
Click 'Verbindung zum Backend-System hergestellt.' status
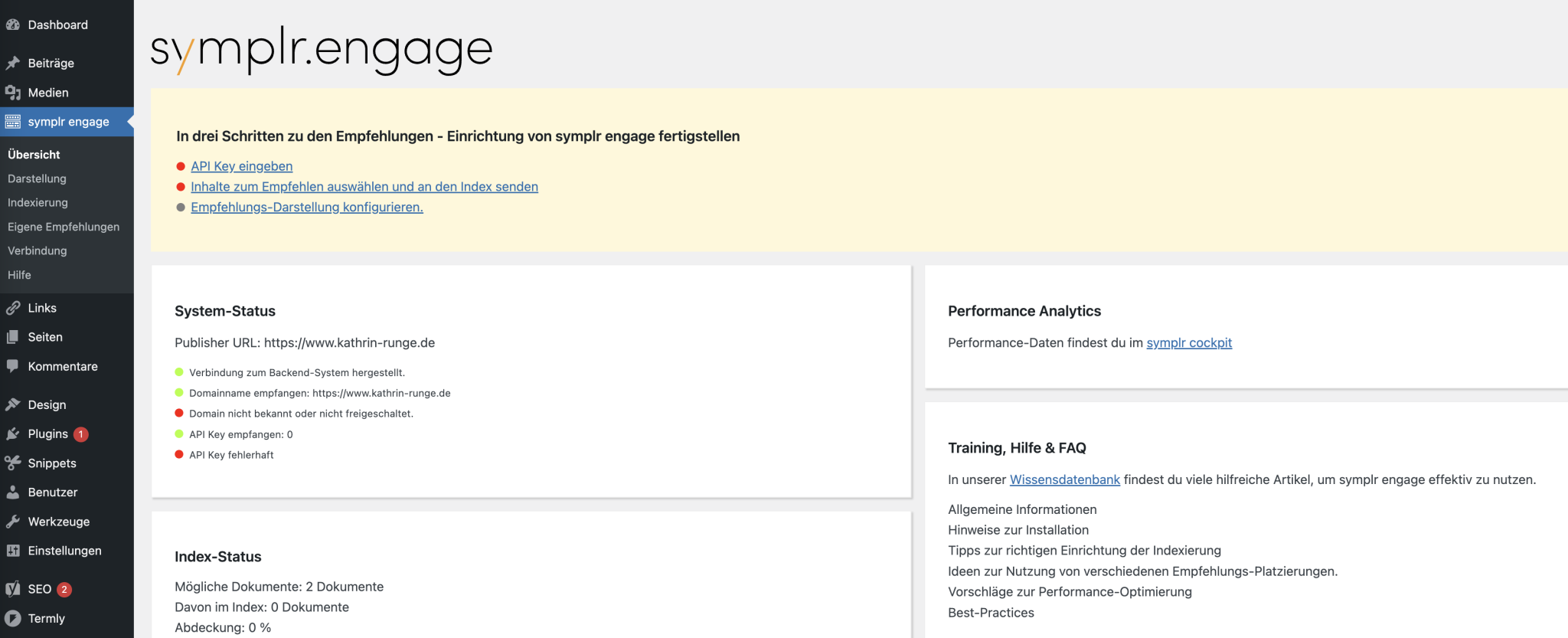coord(297,373)
